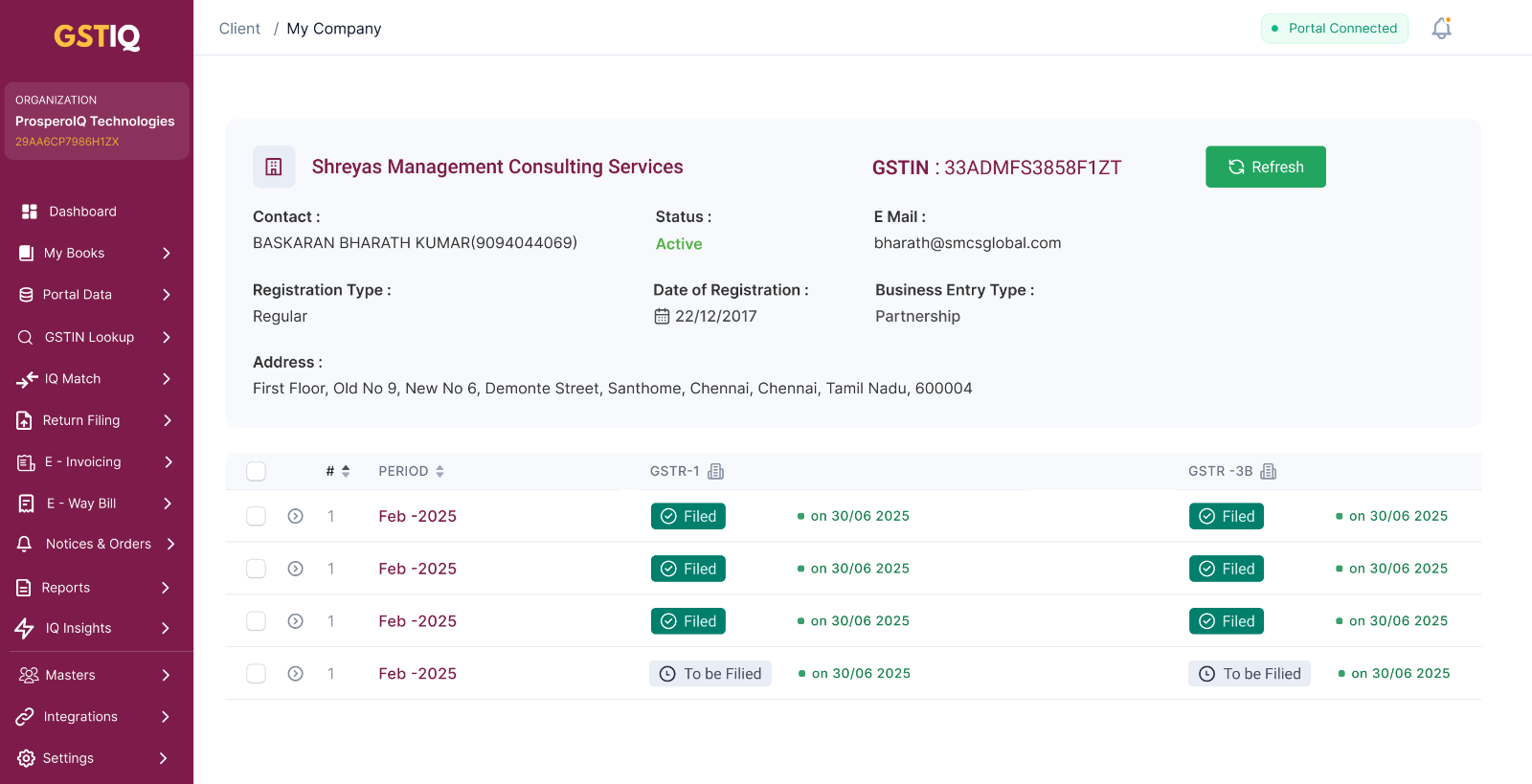Open the Integrations menu label
The width and height of the screenshot is (1532, 784).
click(x=80, y=717)
